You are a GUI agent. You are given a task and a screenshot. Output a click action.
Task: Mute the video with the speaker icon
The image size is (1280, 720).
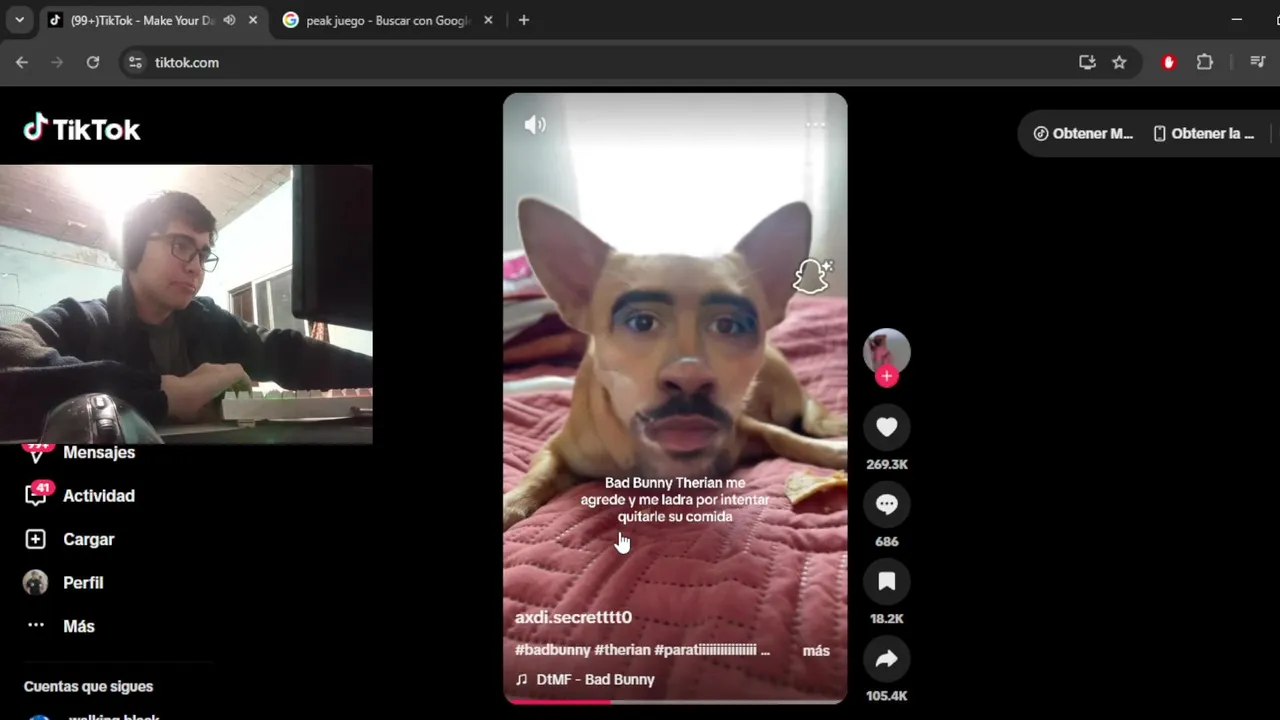(x=535, y=125)
